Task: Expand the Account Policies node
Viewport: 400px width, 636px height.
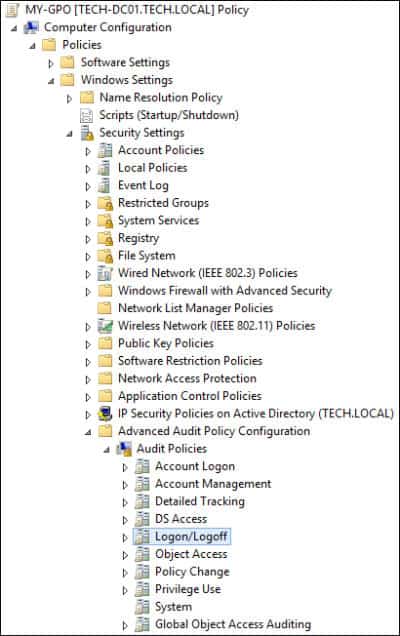Action: click(x=88, y=151)
